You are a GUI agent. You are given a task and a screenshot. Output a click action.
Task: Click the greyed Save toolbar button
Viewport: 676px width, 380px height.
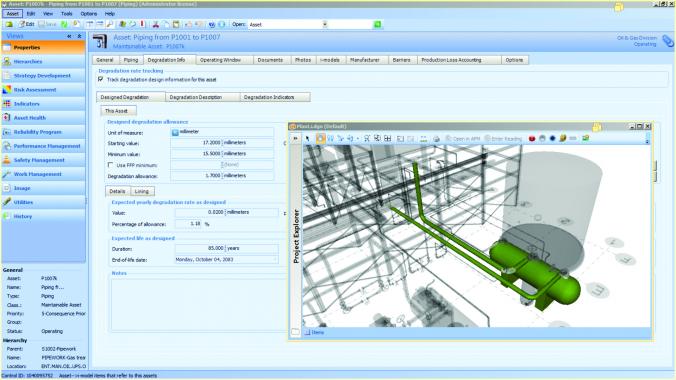(x=47, y=25)
